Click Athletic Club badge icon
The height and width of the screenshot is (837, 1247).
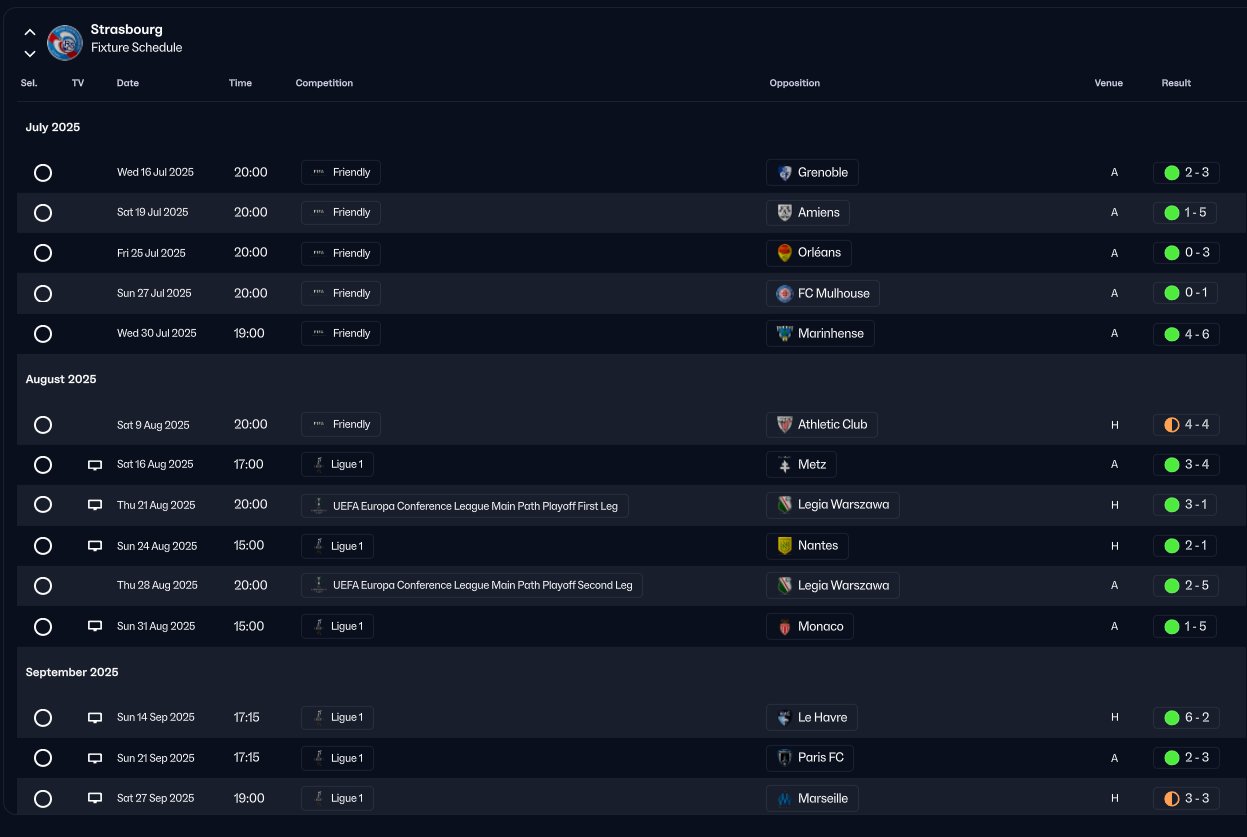point(785,425)
